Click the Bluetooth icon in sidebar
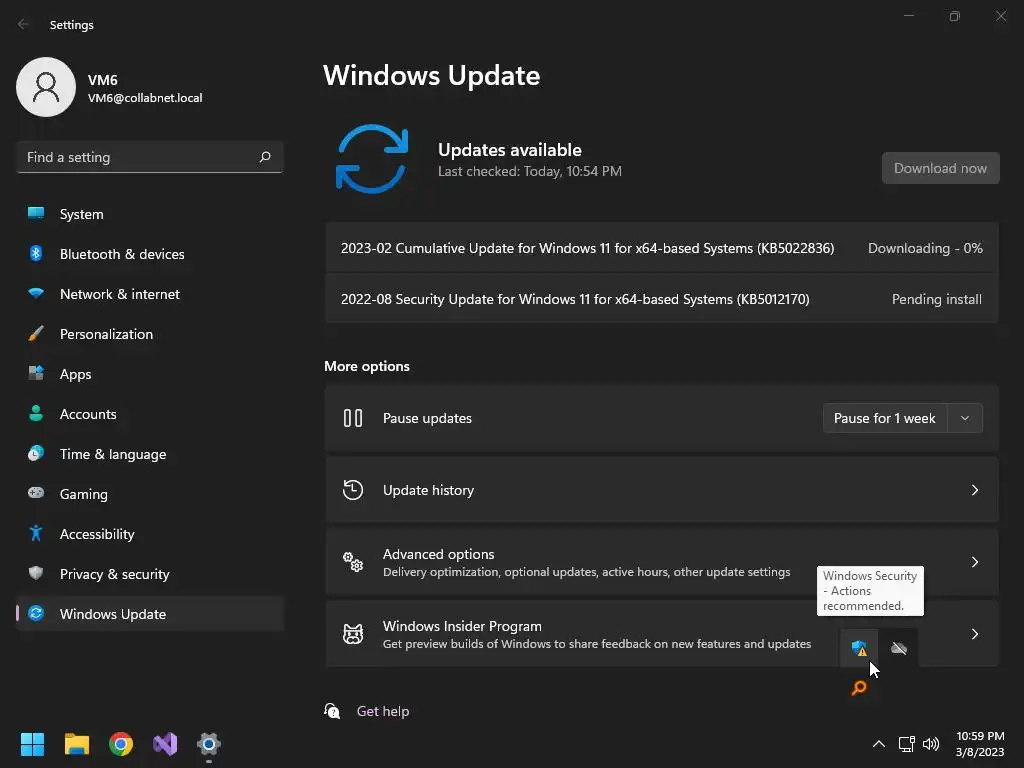The width and height of the screenshot is (1024, 768). coord(36,253)
